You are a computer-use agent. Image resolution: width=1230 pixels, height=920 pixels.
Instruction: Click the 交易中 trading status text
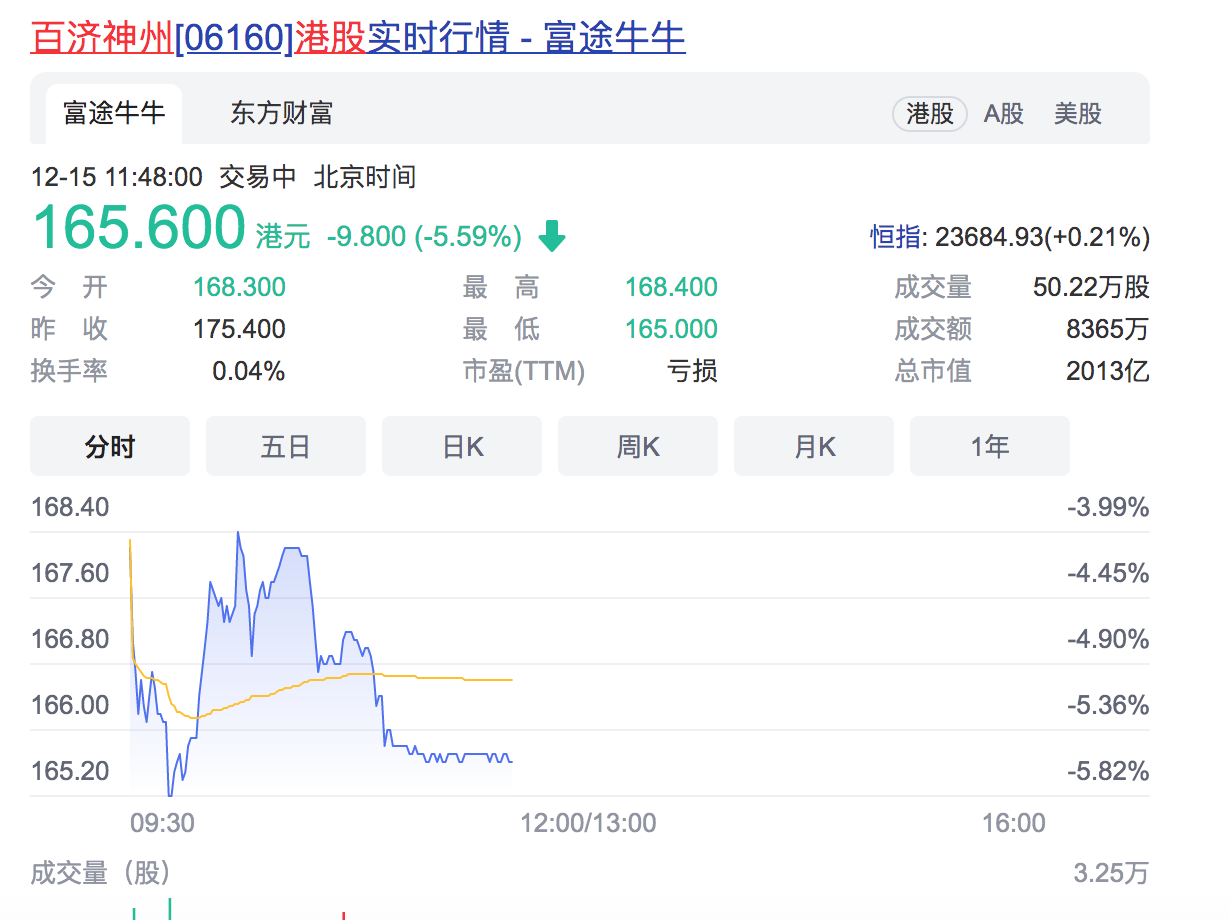[x=258, y=178]
